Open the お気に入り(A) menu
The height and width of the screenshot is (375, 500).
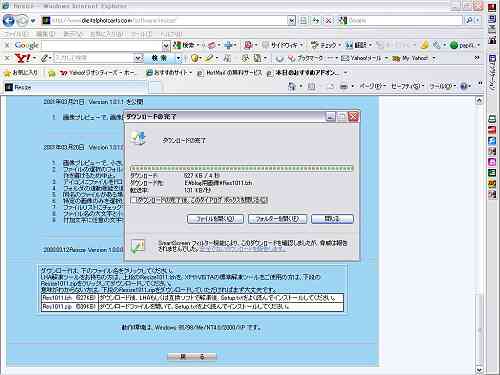click(x=107, y=34)
